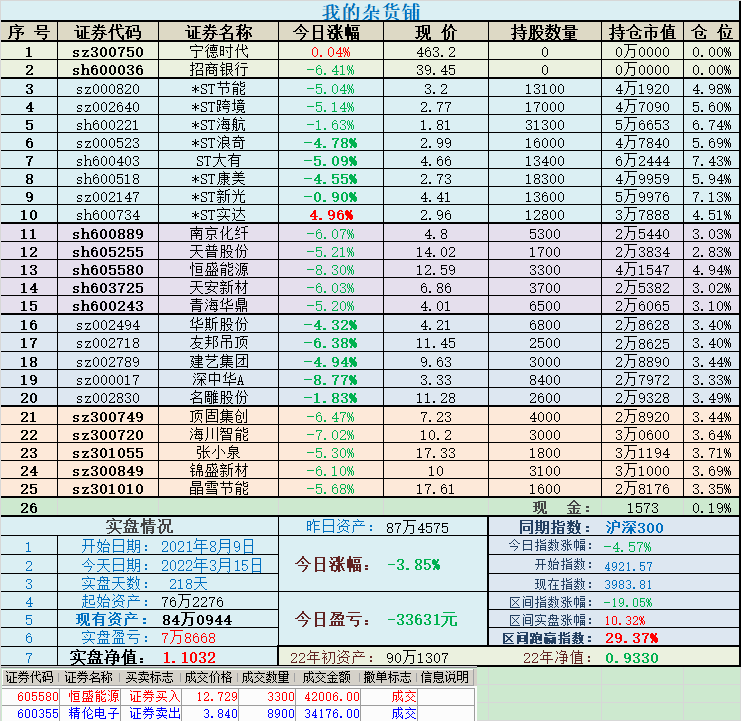Click the *ST康美 cell

point(218,179)
